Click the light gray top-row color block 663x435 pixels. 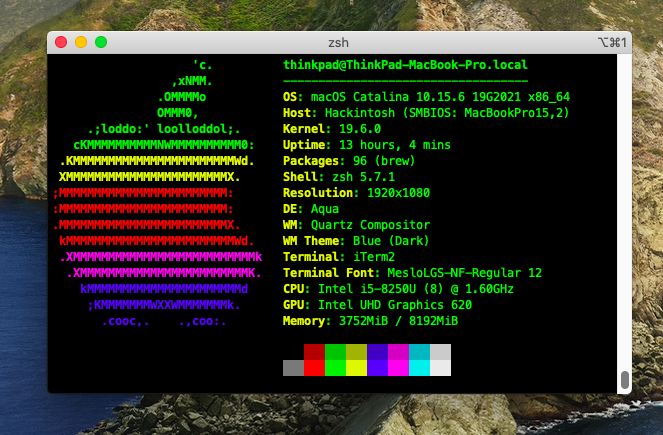click(x=441, y=352)
